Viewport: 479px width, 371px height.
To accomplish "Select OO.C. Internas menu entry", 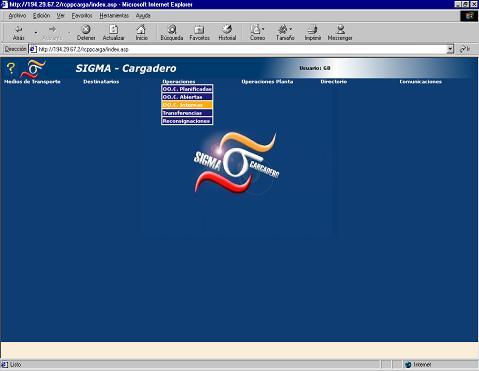I will pyautogui.click(x=187, y=105).
